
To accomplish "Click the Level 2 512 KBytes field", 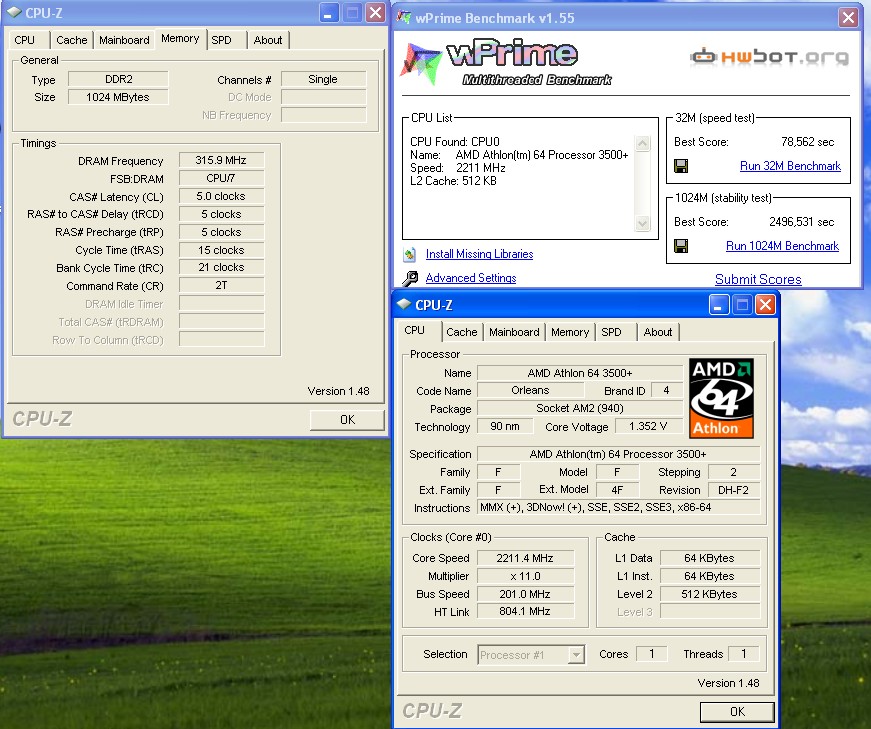I will coord(709,594).
